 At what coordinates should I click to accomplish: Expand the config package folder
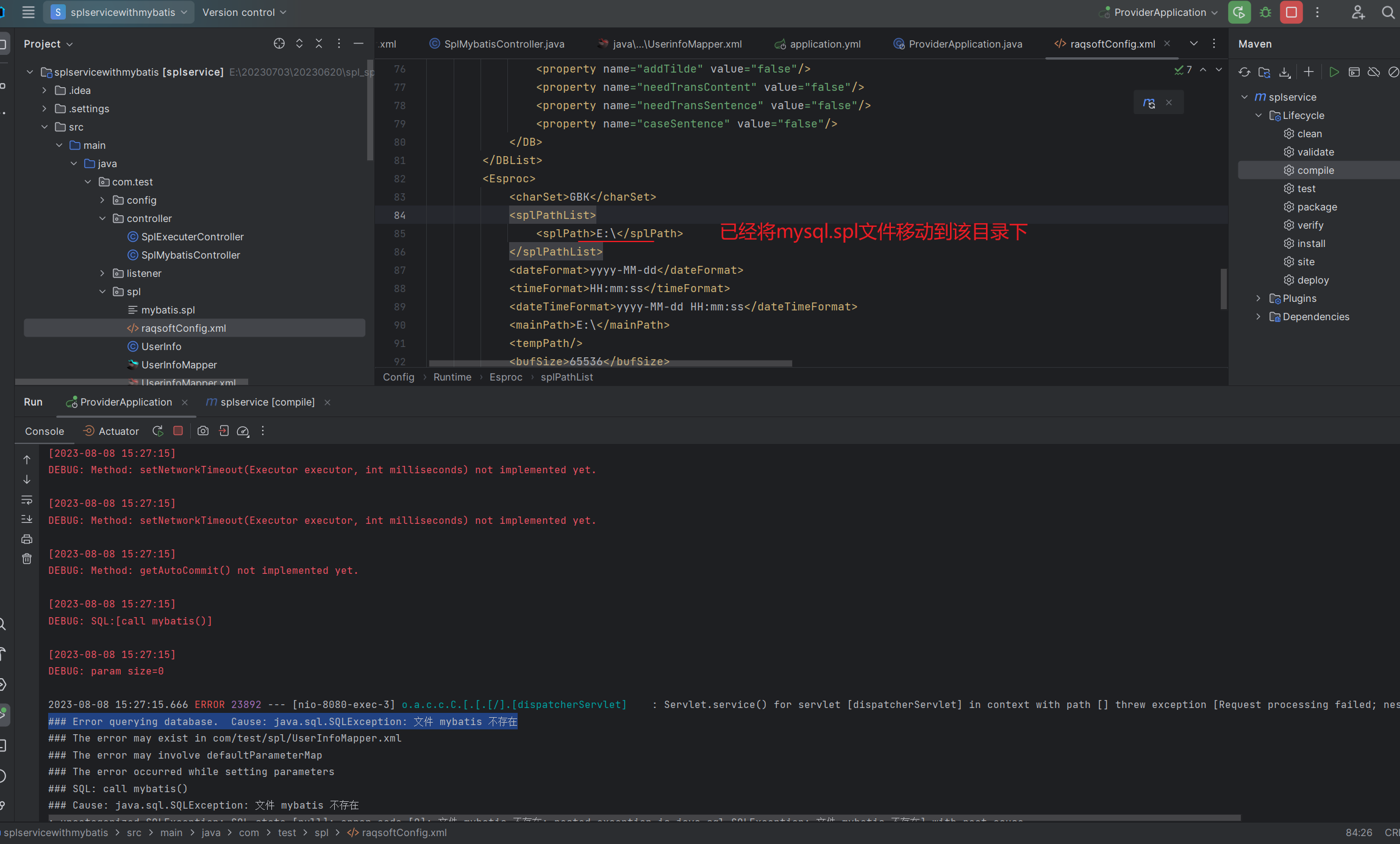point(102,200)
